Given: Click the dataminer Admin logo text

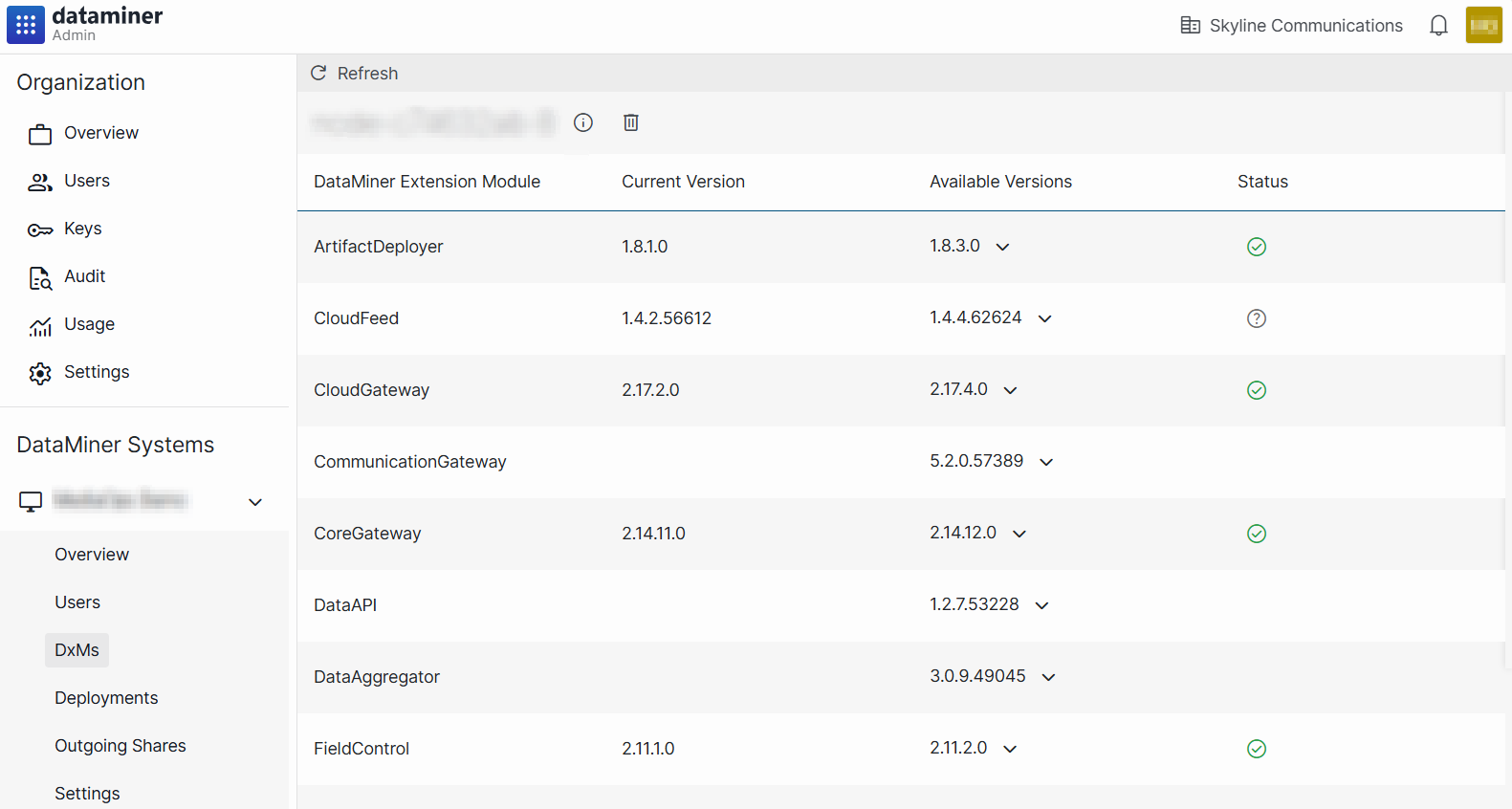Looking at the screenshot, I should coord(107,24).
